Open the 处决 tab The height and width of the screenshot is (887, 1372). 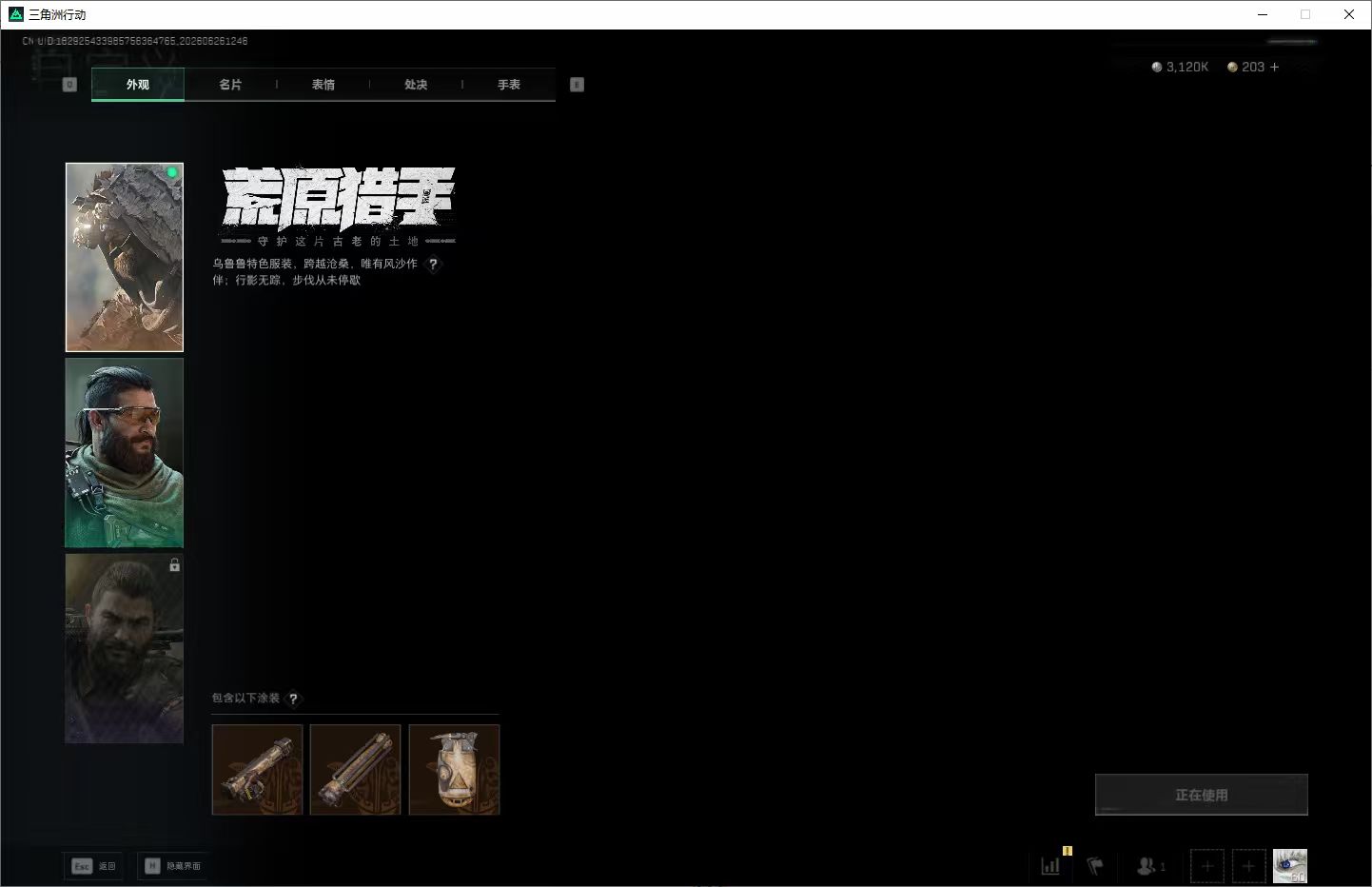tap(416, 85)
